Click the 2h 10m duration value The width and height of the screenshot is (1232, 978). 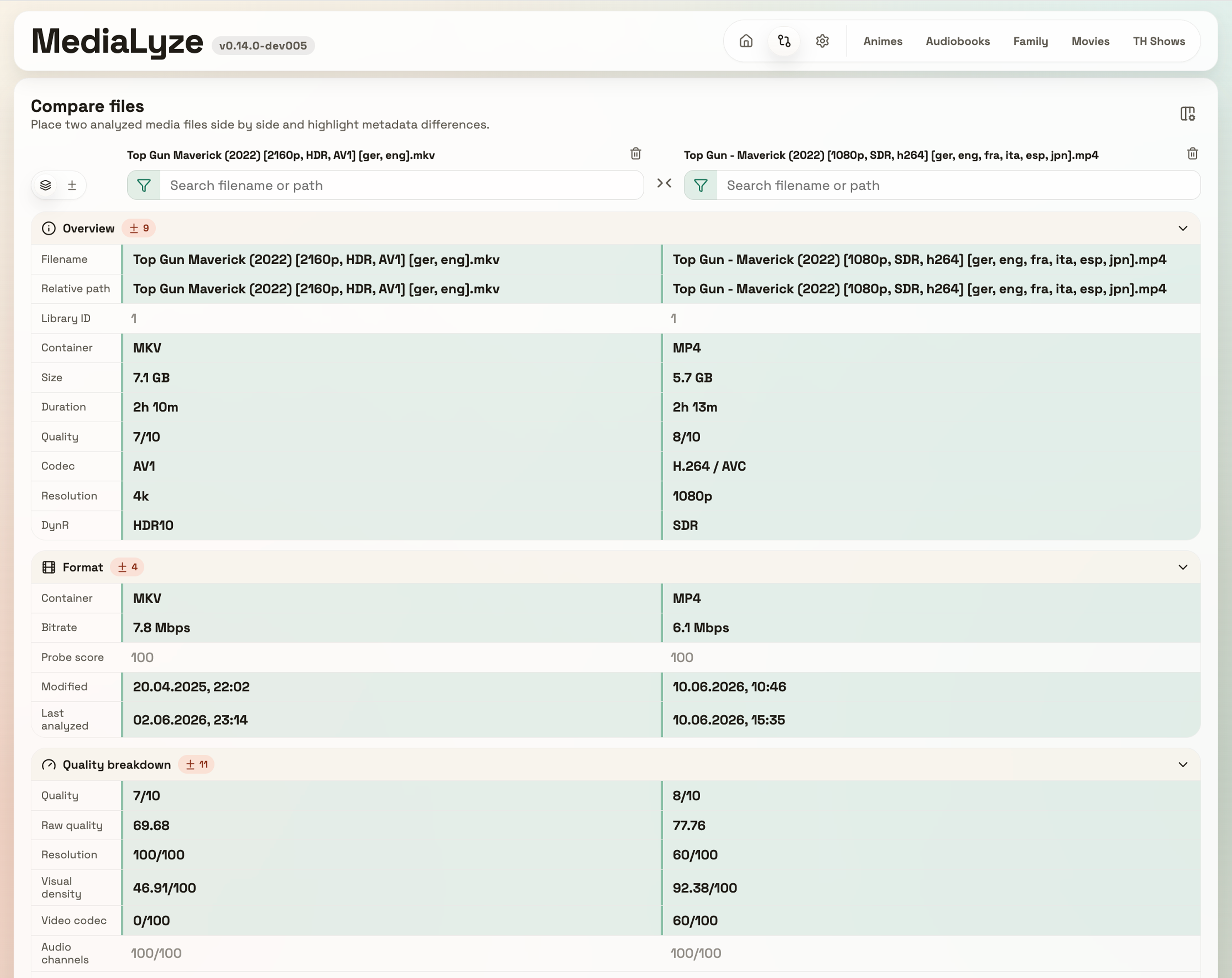[x=155, y=407]
